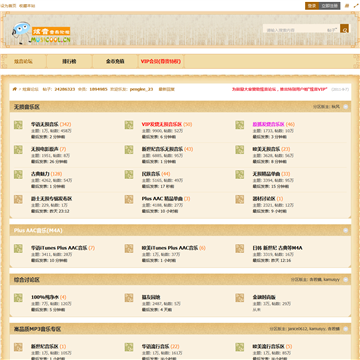The image size is (360, 360).
Task: Click forum icon beside 欧美iTunes Plus AAC音乐
Action: [129, 248]
